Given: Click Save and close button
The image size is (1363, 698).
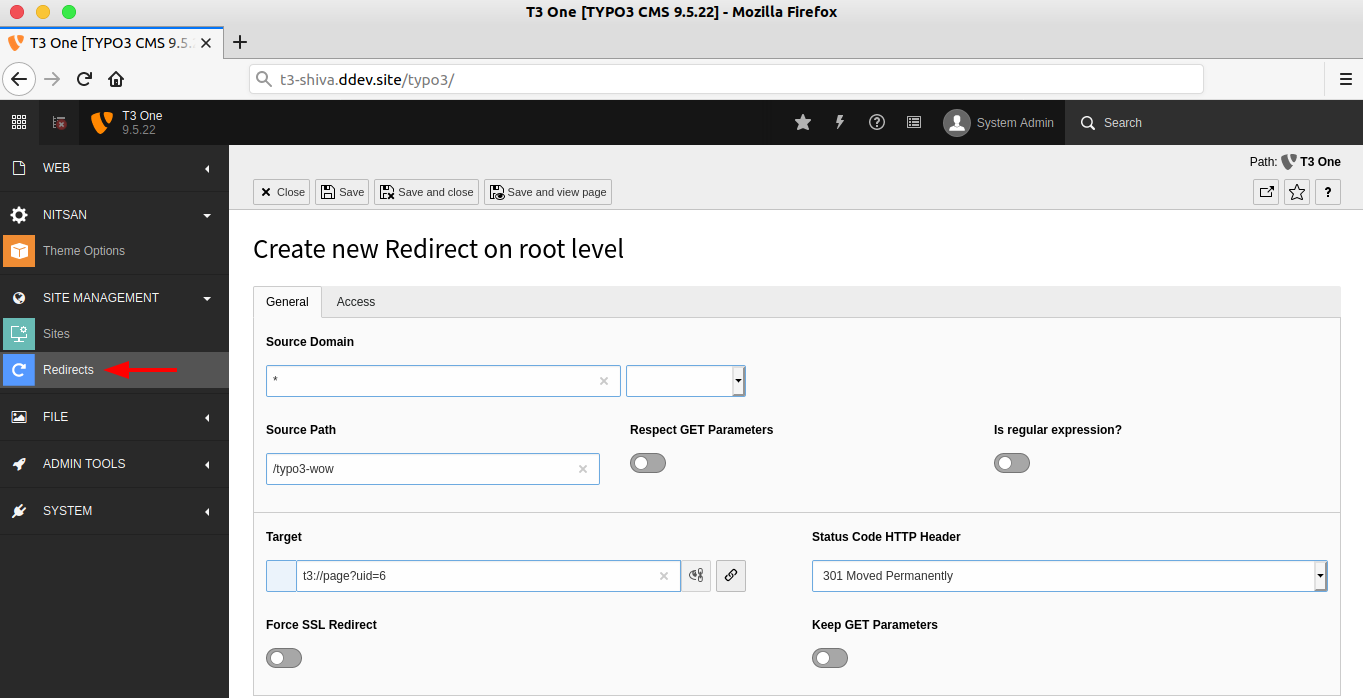Looking at the screenshot, I should (x=426, y=191).
